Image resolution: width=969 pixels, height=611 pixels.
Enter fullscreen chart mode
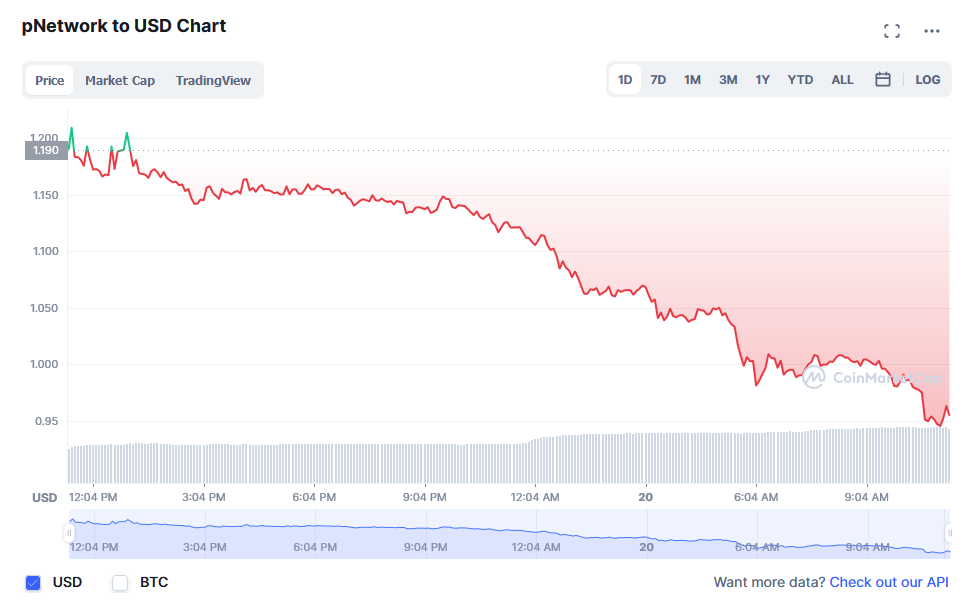[x=892, y=31]
